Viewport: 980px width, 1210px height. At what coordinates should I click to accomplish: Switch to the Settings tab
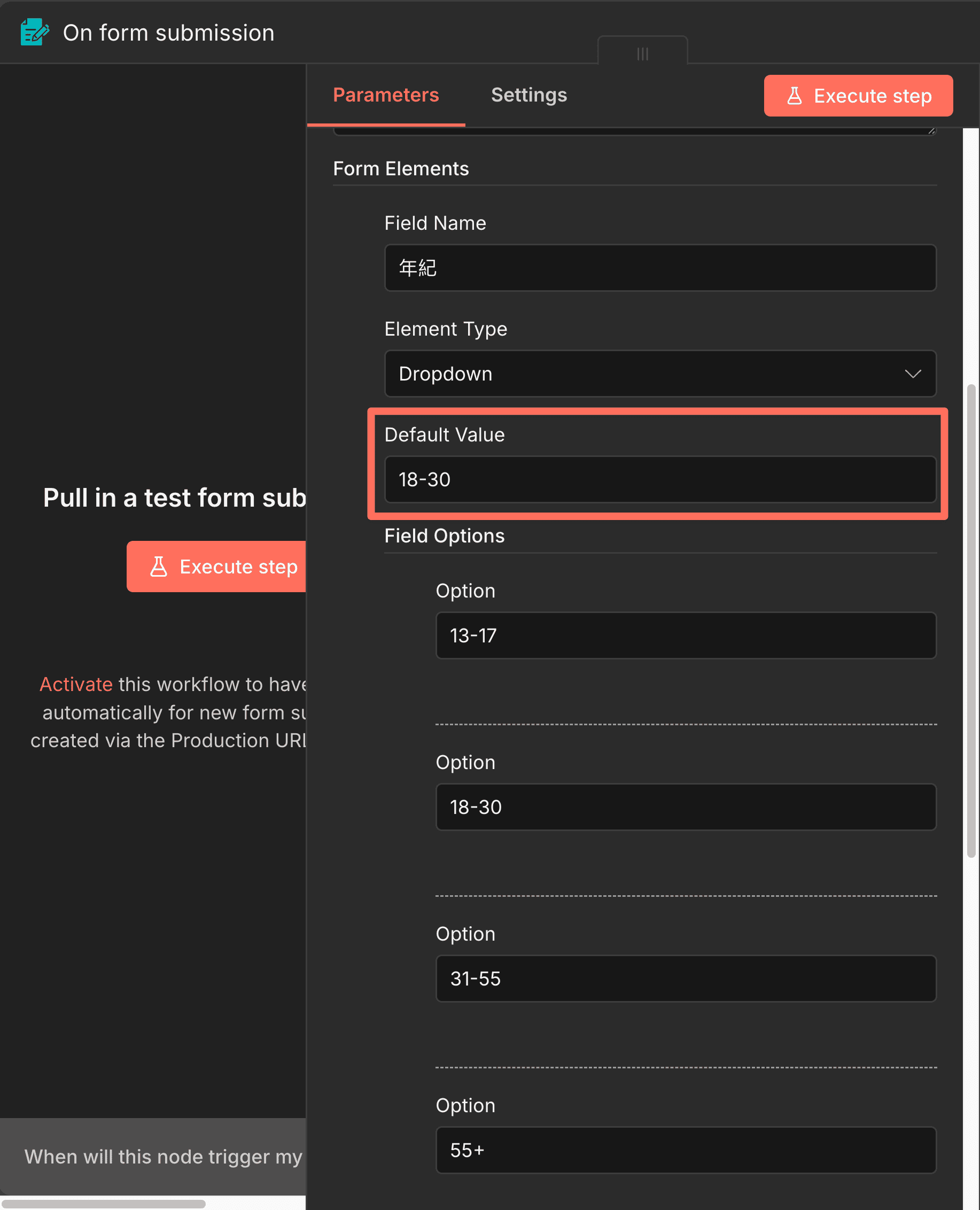[529, 95]
